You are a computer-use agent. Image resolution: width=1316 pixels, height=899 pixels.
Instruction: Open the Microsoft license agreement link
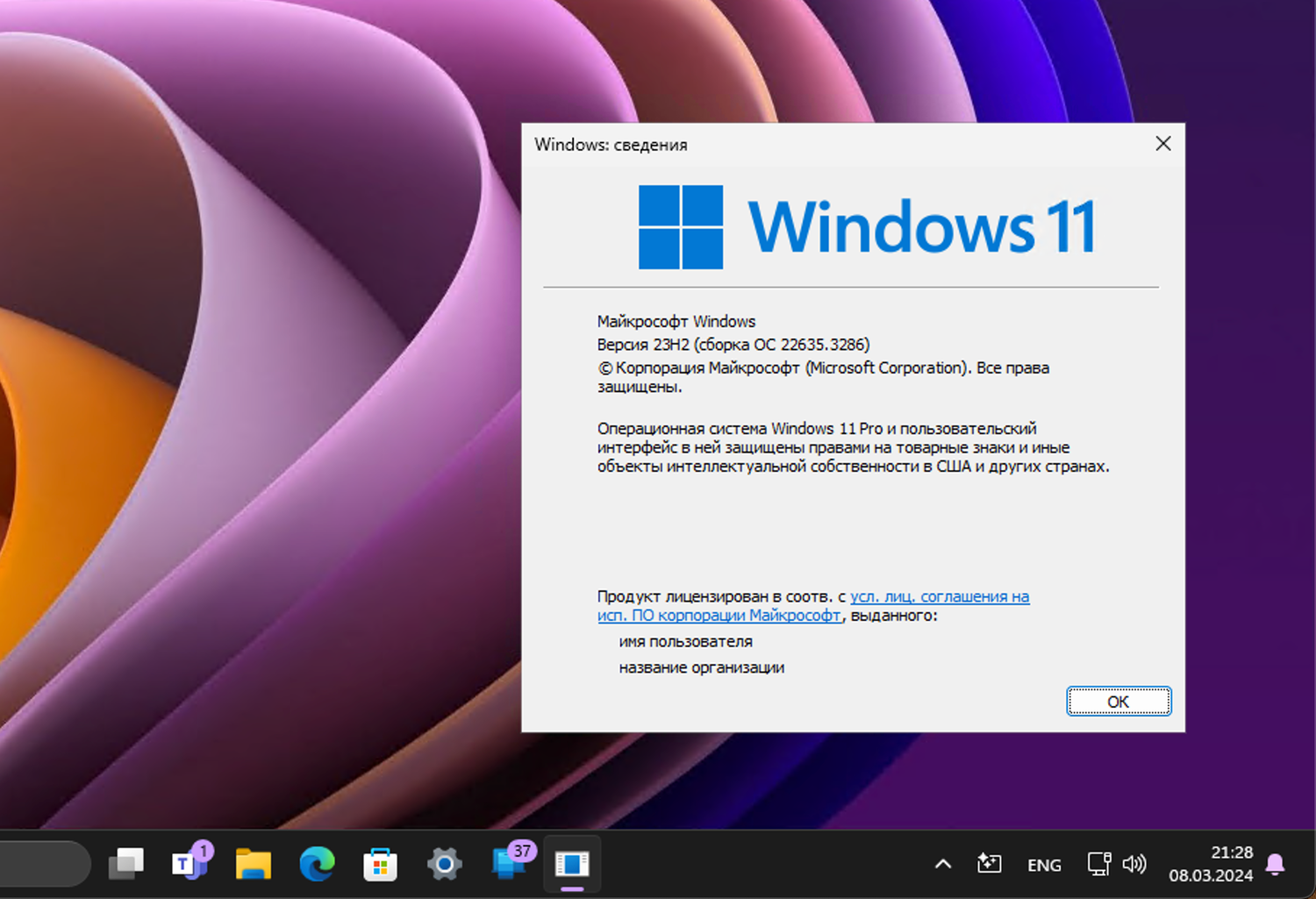click(x=939, y=596)
